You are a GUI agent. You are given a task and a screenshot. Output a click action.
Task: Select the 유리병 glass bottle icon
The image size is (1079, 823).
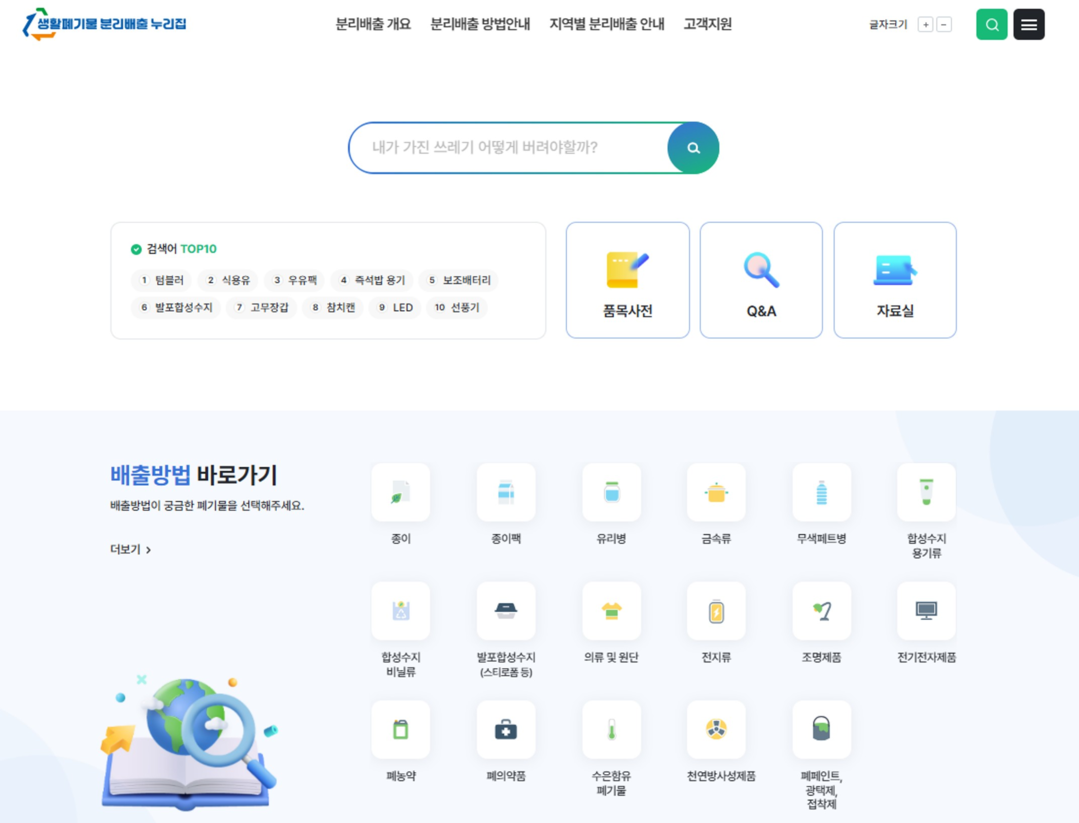point(611,492)
